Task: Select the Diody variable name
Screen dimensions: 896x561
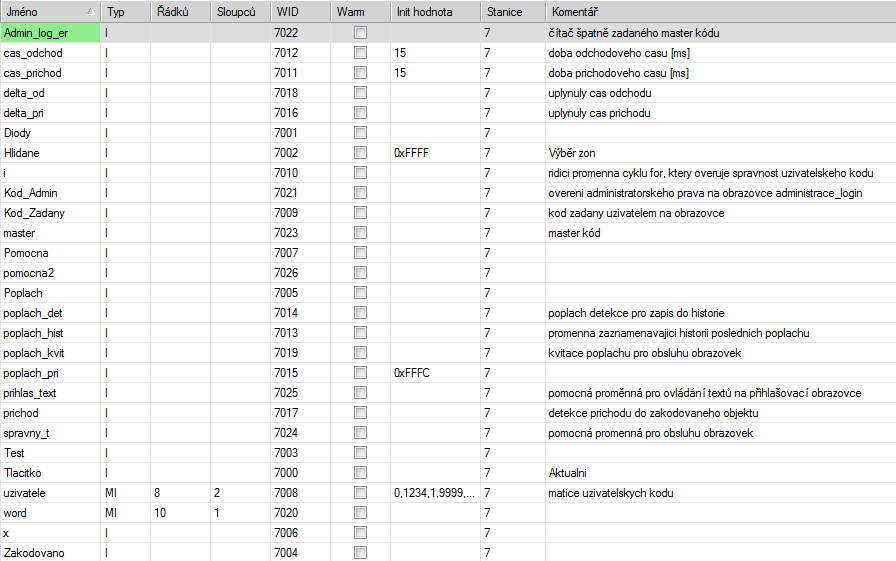Action: coord(17,133)
